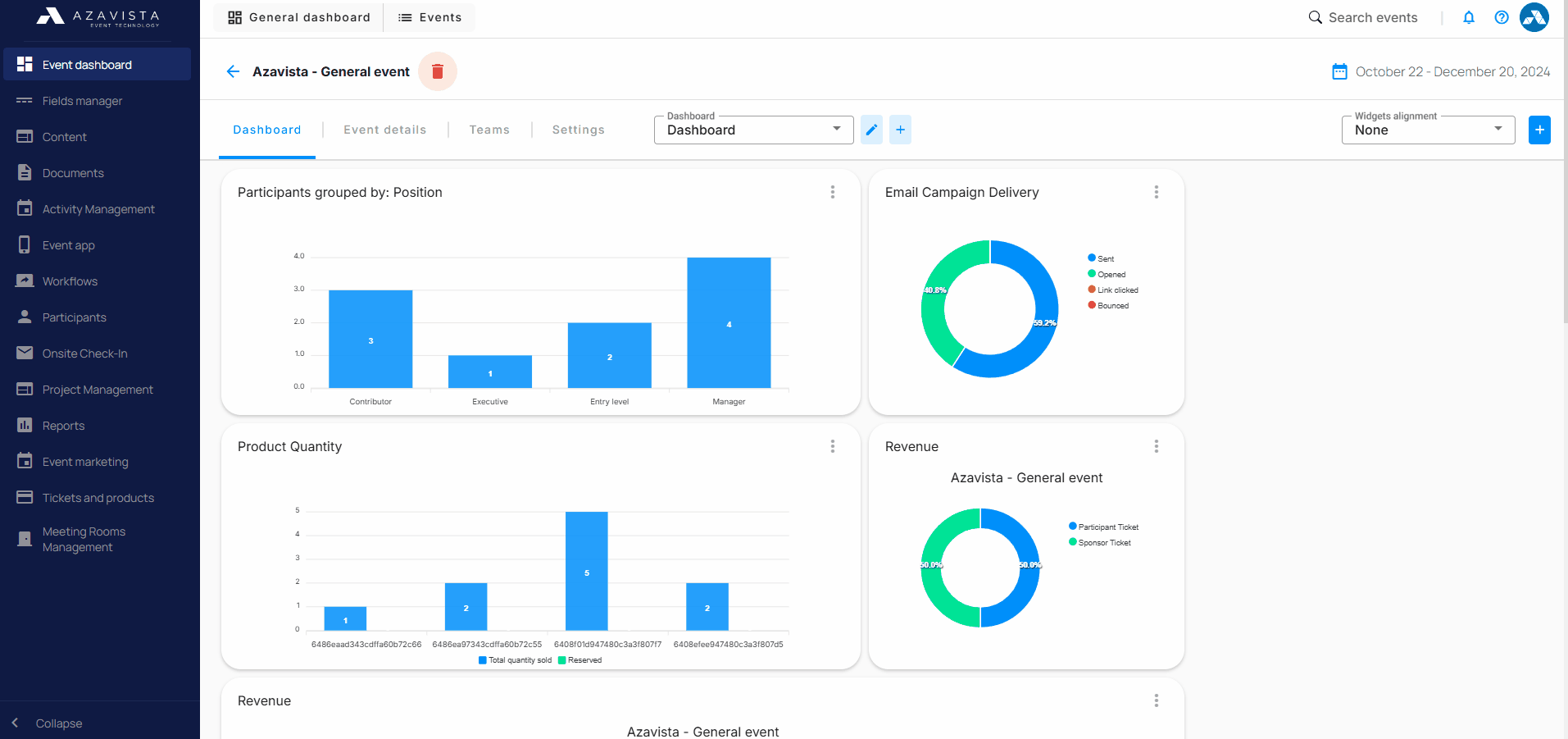The height and width of the screenshot is (739, 1568).
Task: Open bottom Revenue widget options menu
Action: coord(1157,700)
